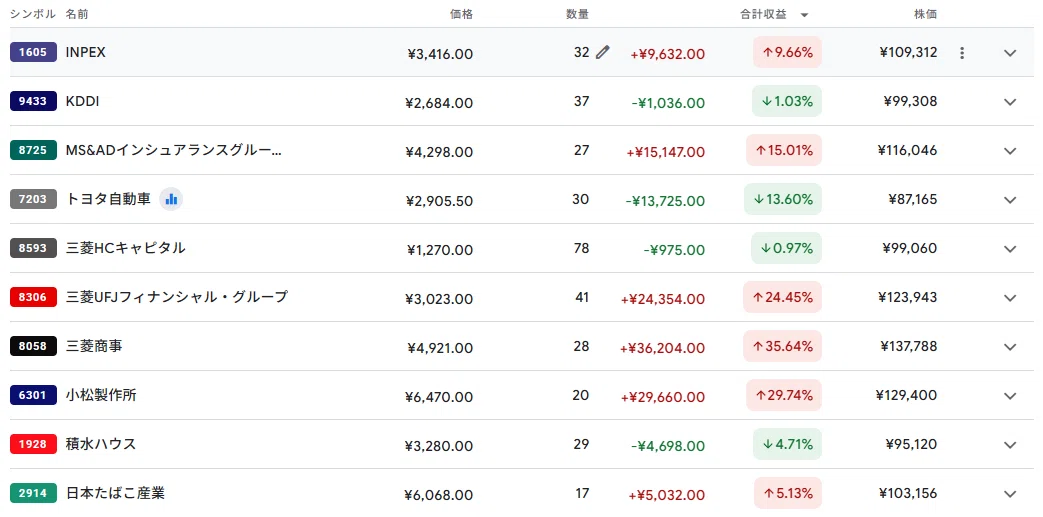1043x517 pixels.
Task: Select the price ¥2,905.50
Action: [439, 201]
